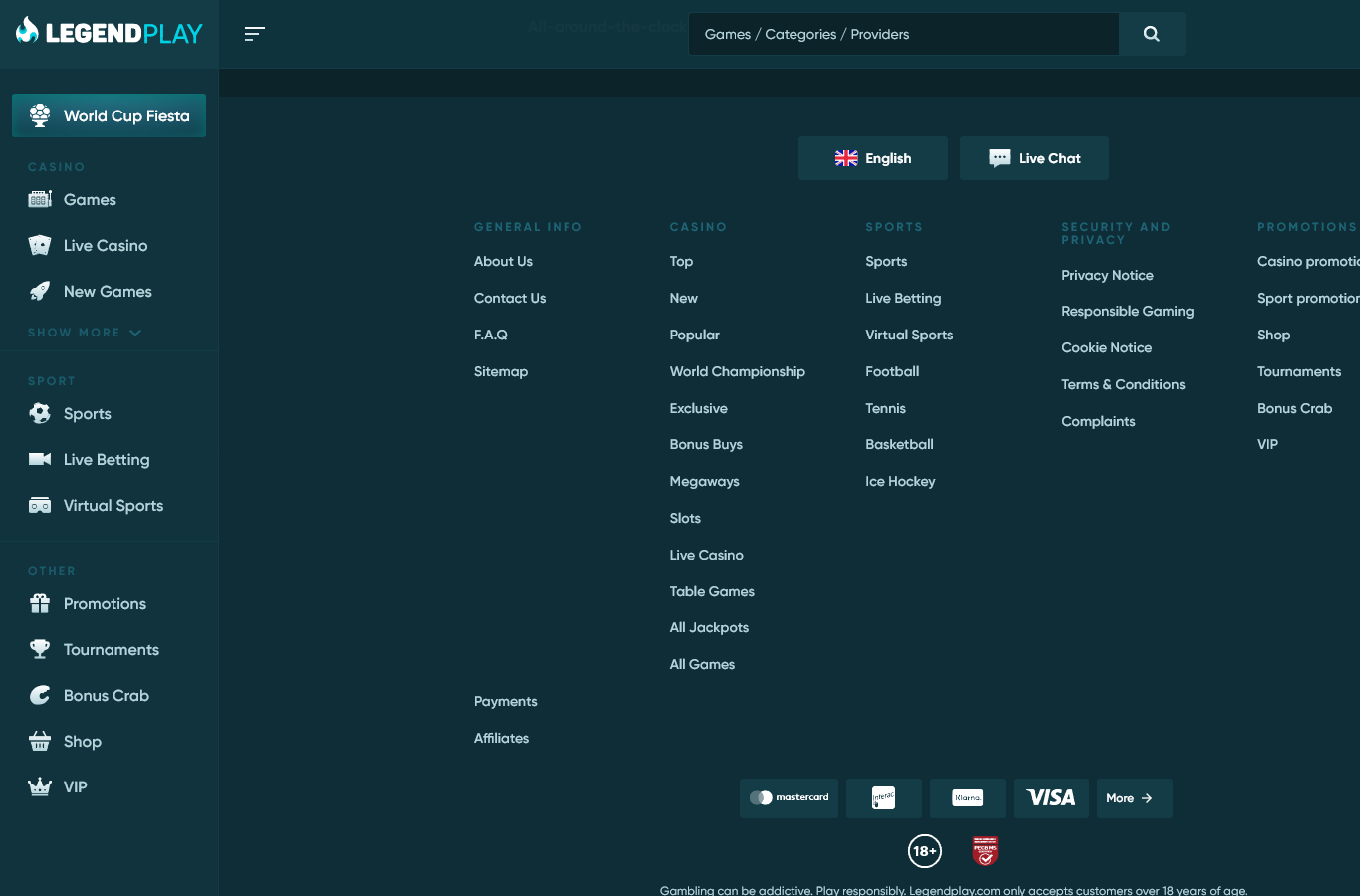Click the Live Betting camera icon
Viewport: 1360px width, 896px height.
tap(40, 459)
